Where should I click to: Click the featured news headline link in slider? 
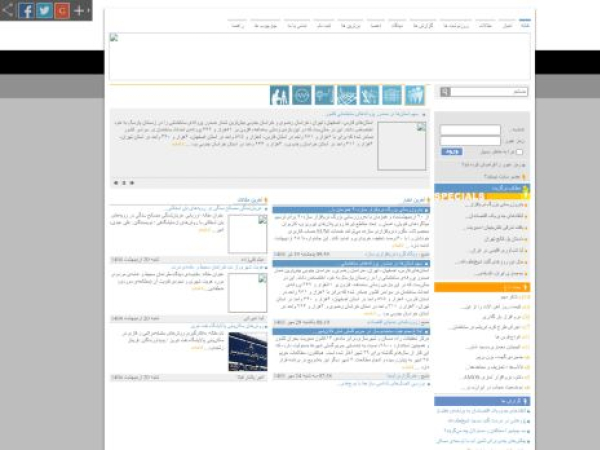tap(378, 114)
